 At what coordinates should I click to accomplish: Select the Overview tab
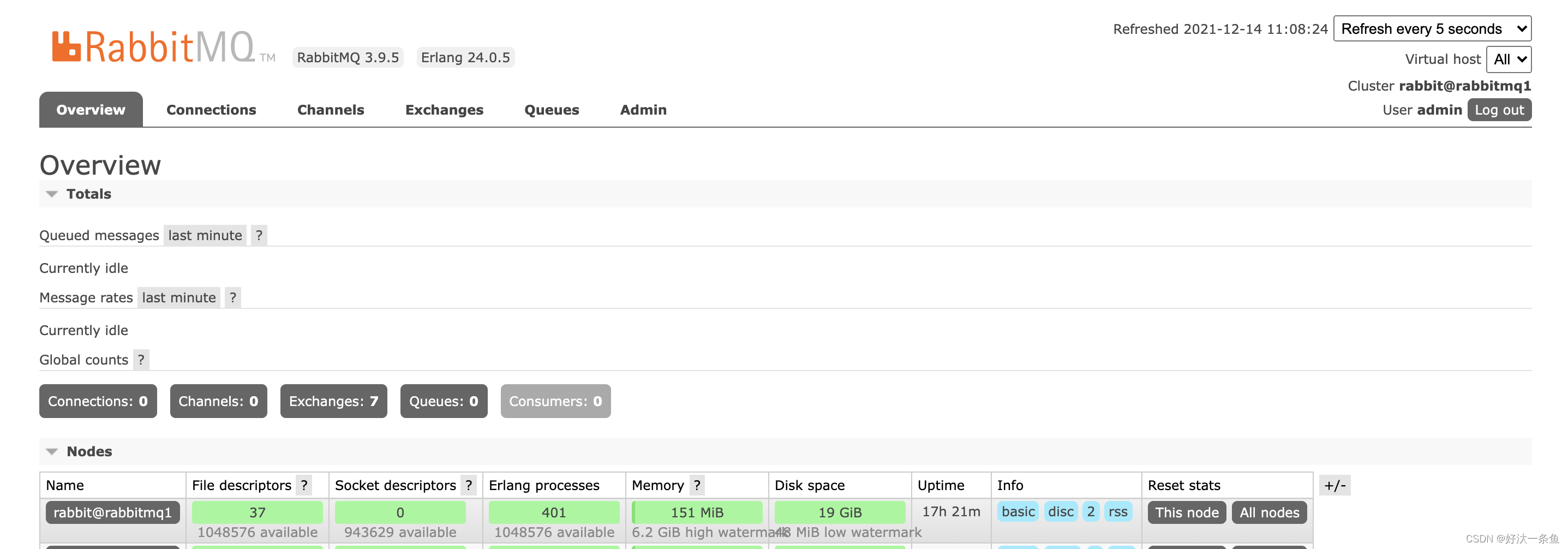click(91, 110)
